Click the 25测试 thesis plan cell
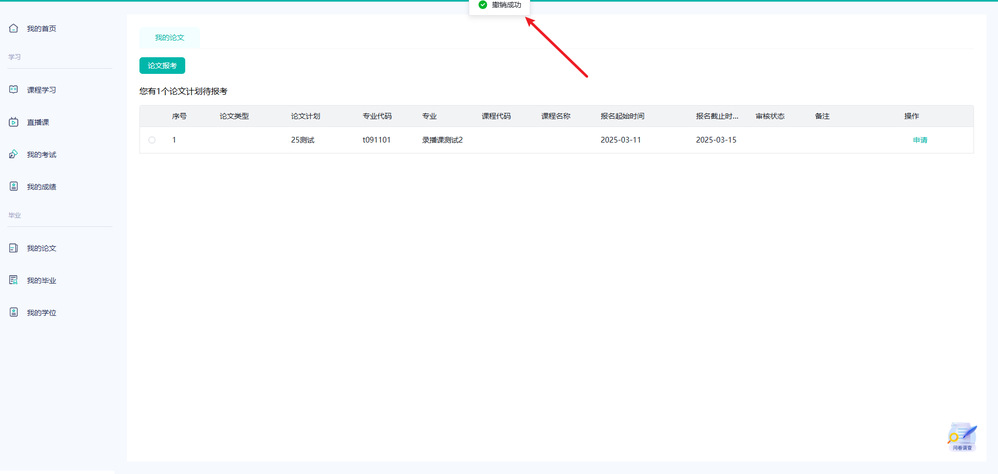998x474 pixels. coord(302,140)
